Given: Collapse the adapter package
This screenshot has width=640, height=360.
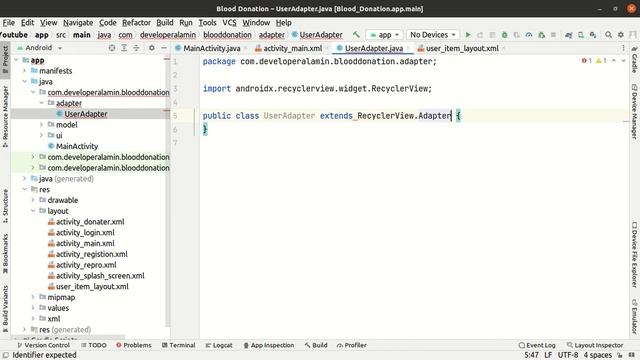Looking at the screenshot, I should coord(41,103).
